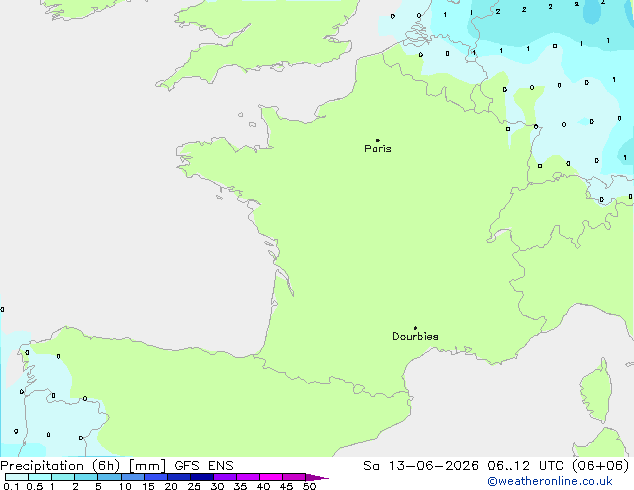The height and width of the screenshot is (490, 634).
Task: Click the '(06+06)' forecast offset text
Action: pyautogui.click(x=601, y=466)
